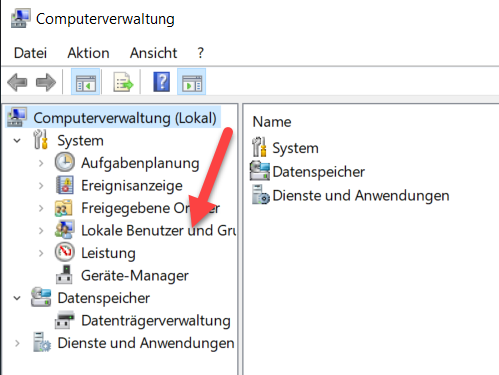This screenshot has height=375, width=499.
Task: Expand Dienste und Anwendungen tree node
Action: point(17,343)
